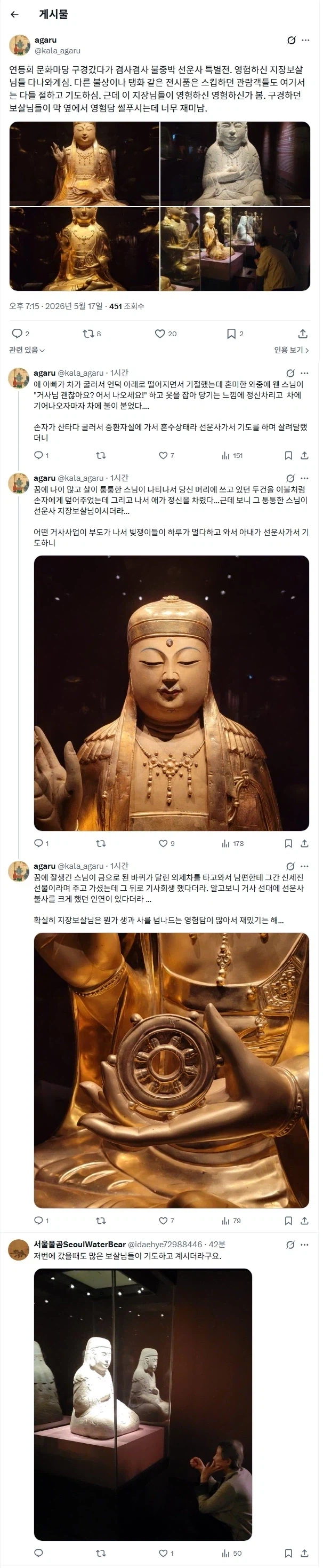Bookmark the main post with 2 bookmarks
The height and width of the screenshot is (1568, 323).
[235, 334]
